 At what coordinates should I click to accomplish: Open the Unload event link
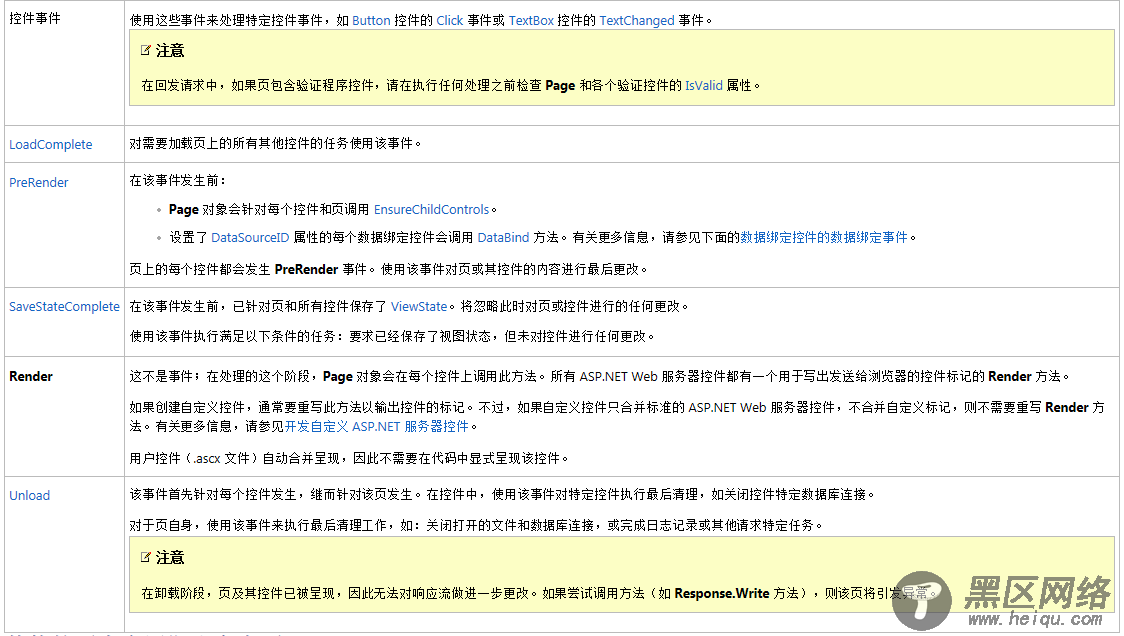(29, 495)
